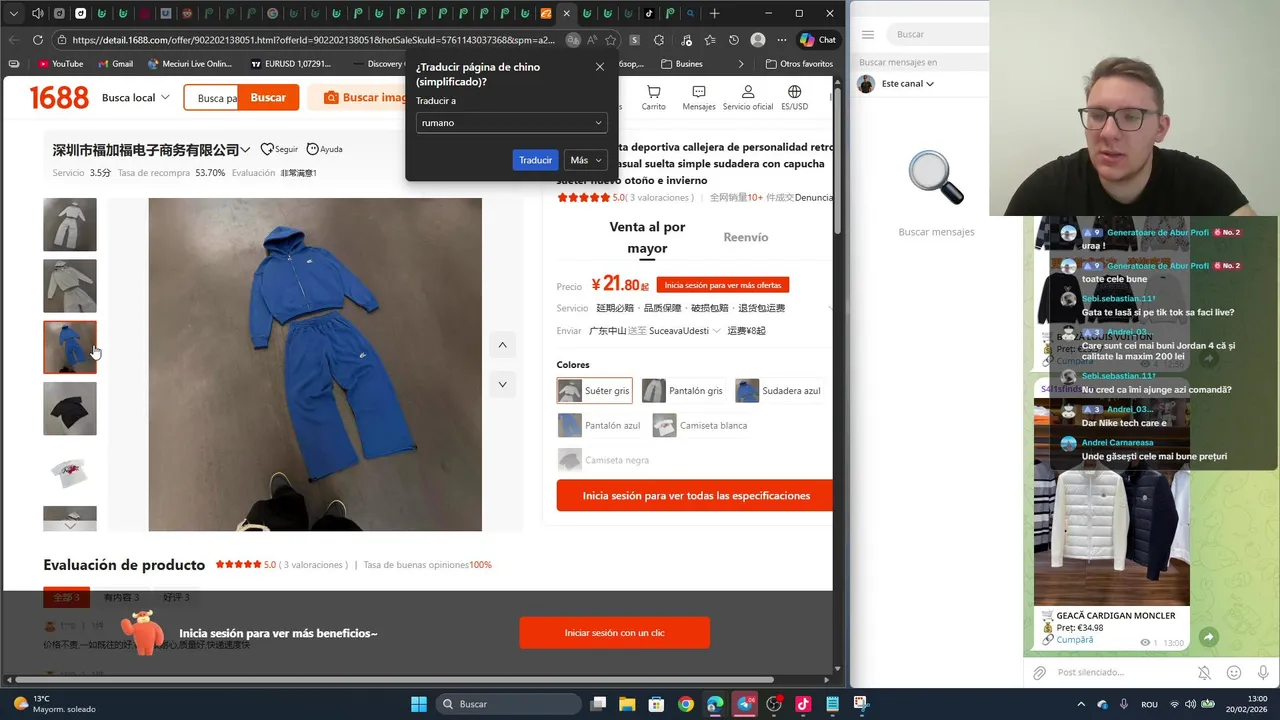Click Inicia sesión para ver todas las especificaciones
The image size is (1280, 720).
696,495
